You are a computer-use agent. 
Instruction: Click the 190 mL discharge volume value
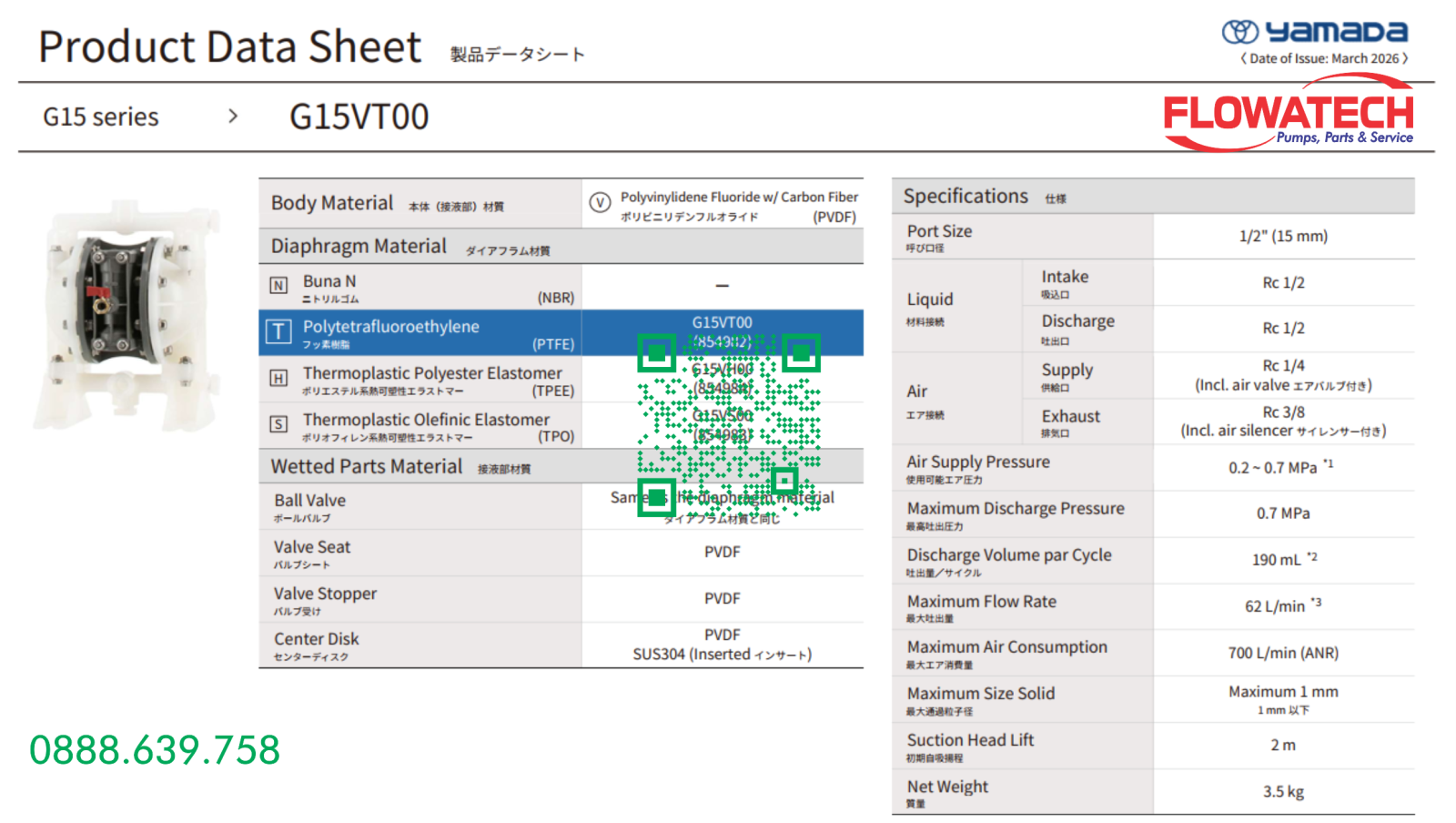[x=1277, y=560]
